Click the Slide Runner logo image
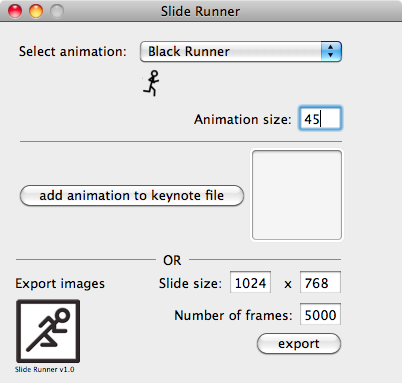This screenshot has width=402, height=383. (x=48, y=331)
